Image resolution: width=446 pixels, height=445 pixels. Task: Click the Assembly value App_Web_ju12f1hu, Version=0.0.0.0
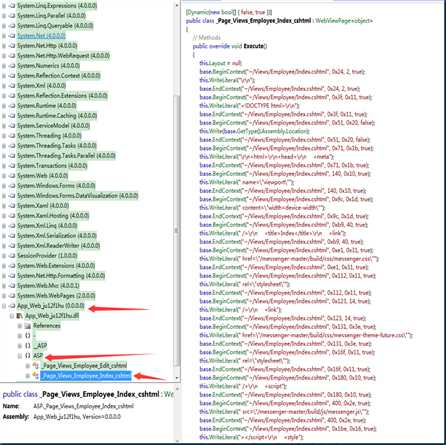pyautogui.click(x=77, y=417)
